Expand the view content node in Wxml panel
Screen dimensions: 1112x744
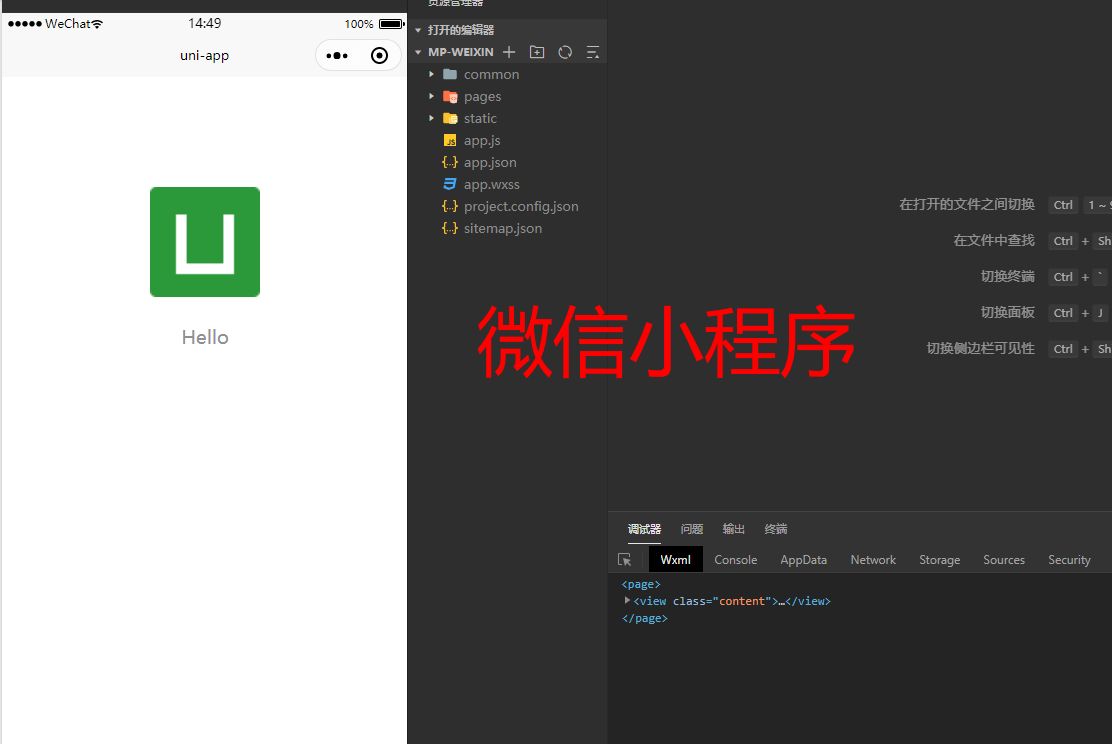click(x=626, y=601)
